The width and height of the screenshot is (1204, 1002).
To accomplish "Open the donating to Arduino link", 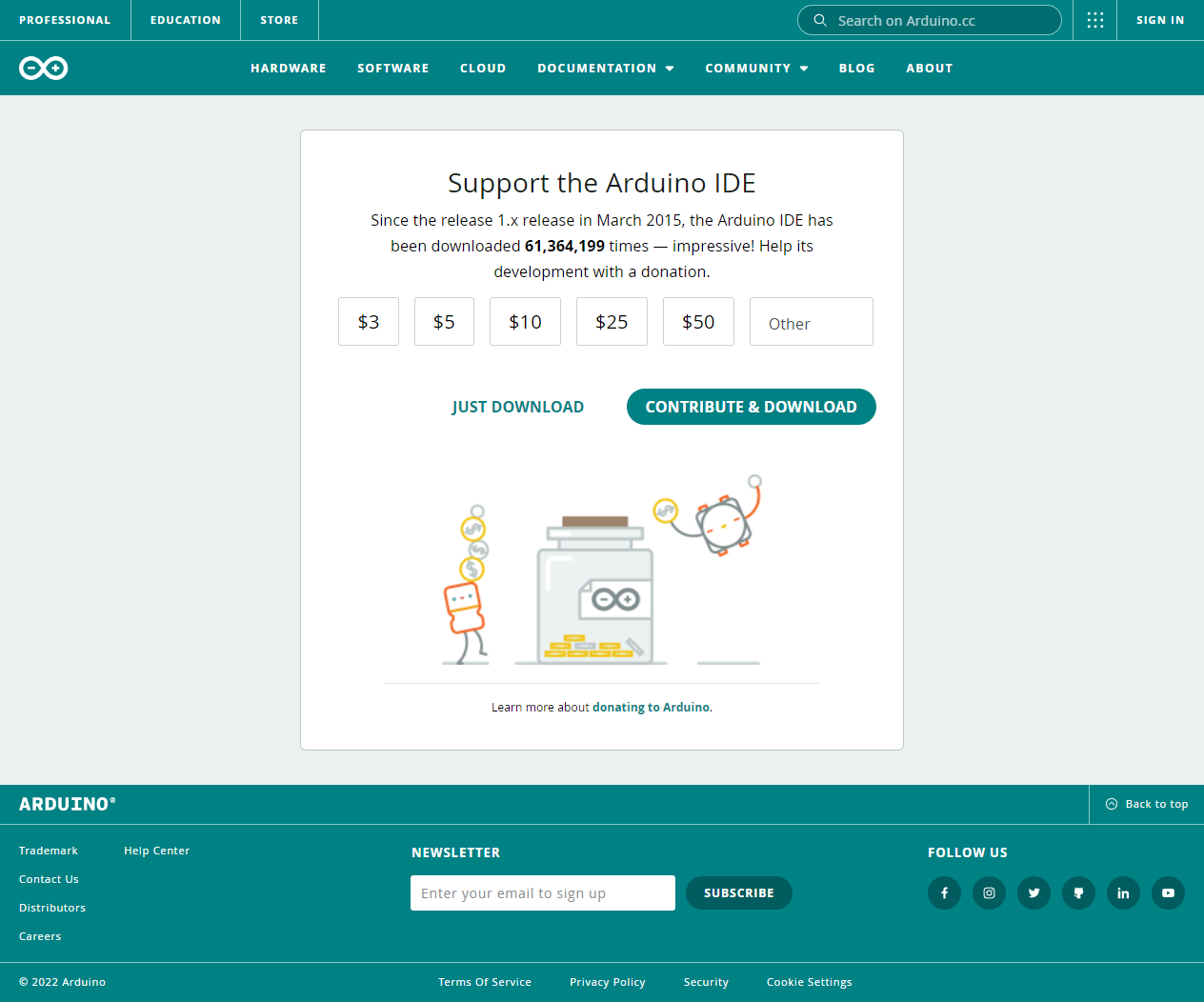I will (x=651, y=707).
